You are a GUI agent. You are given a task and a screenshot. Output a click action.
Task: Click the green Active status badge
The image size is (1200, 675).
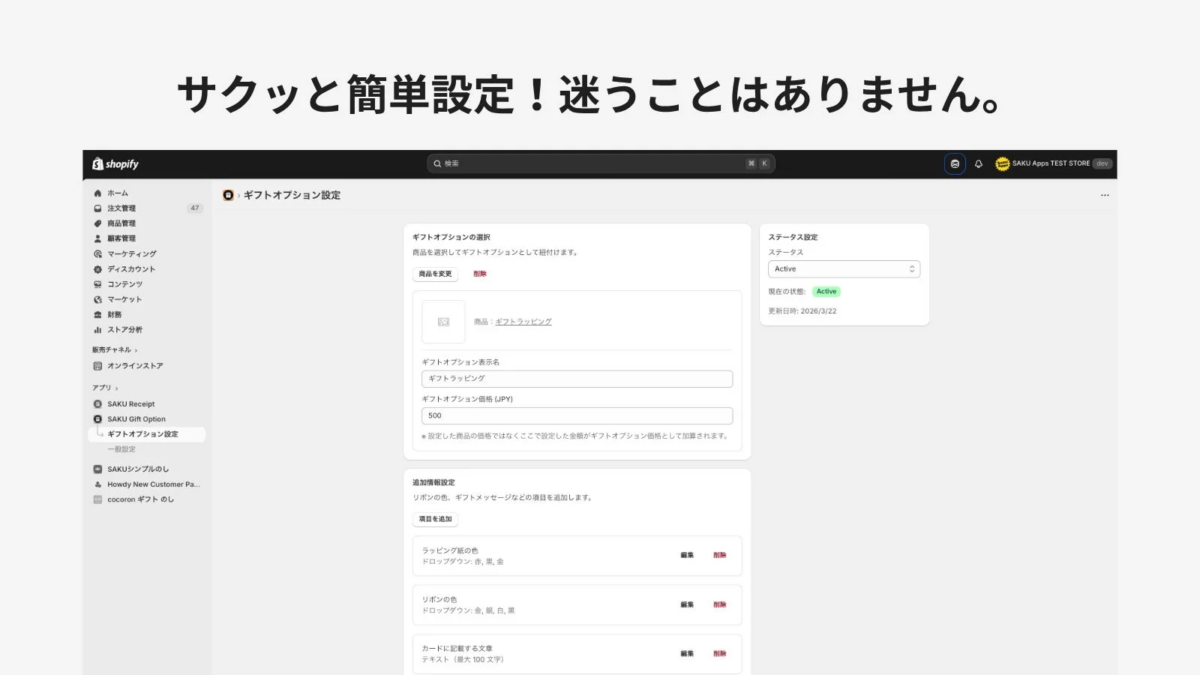tap(827, 291)
